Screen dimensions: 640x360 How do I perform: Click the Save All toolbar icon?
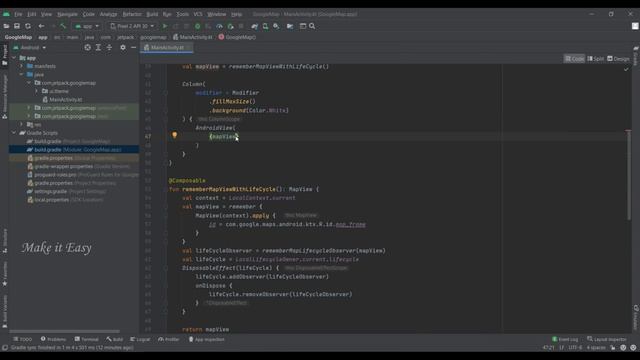click(x=17, y=26)
